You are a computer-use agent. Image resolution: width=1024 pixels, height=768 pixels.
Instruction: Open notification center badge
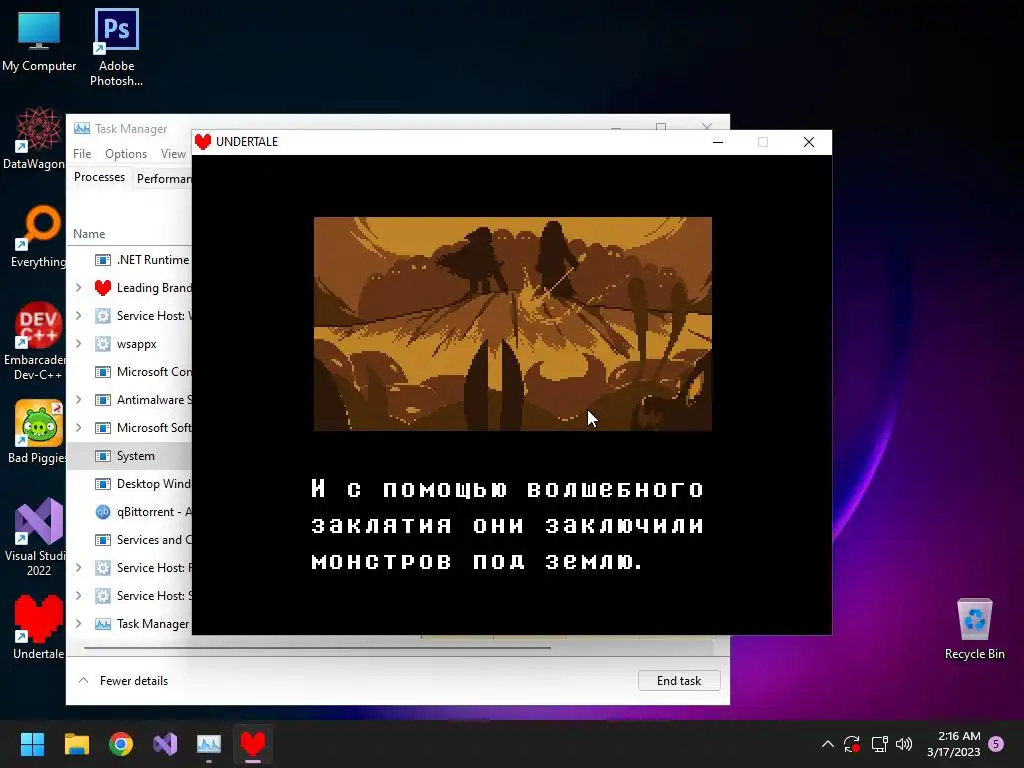point(996,744)
